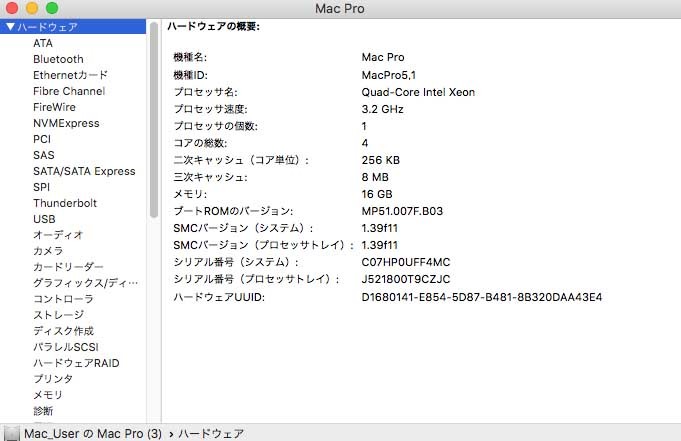
Task: Click the コアの総数: label
Action: point(200,143)
